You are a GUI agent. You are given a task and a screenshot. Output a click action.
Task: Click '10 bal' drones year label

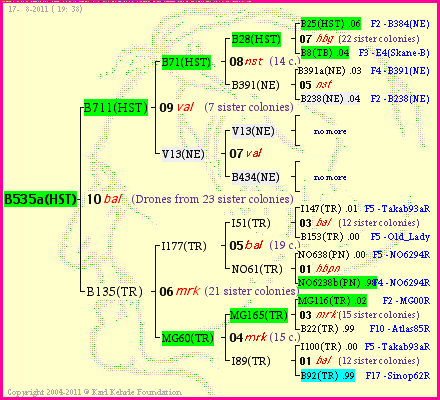coord(104,199)
